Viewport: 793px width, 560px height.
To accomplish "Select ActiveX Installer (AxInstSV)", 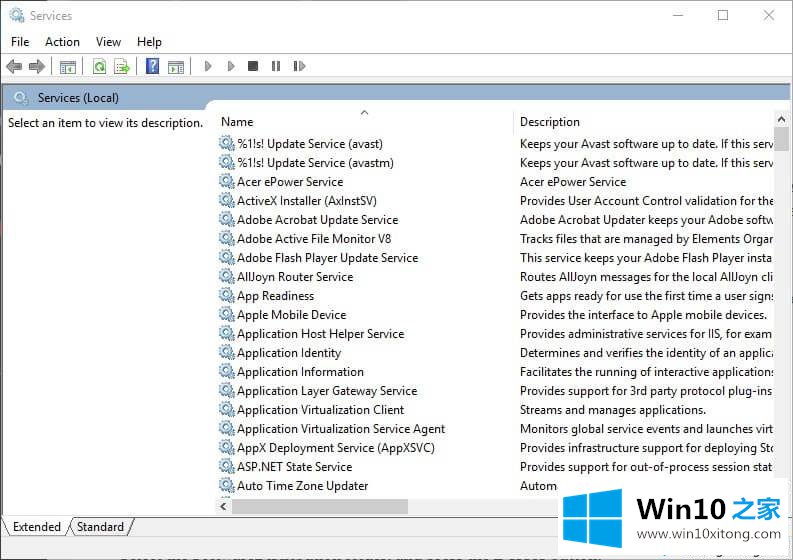I will [x=306, y=201].
